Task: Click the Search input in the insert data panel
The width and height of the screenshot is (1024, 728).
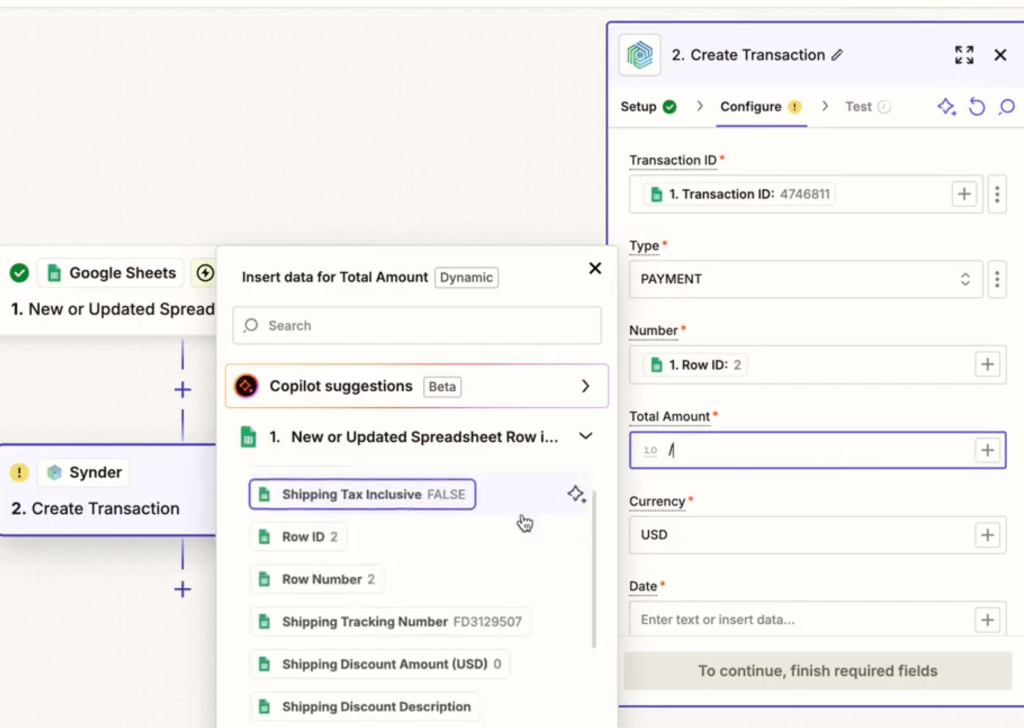Action: [x=416, y=325]
